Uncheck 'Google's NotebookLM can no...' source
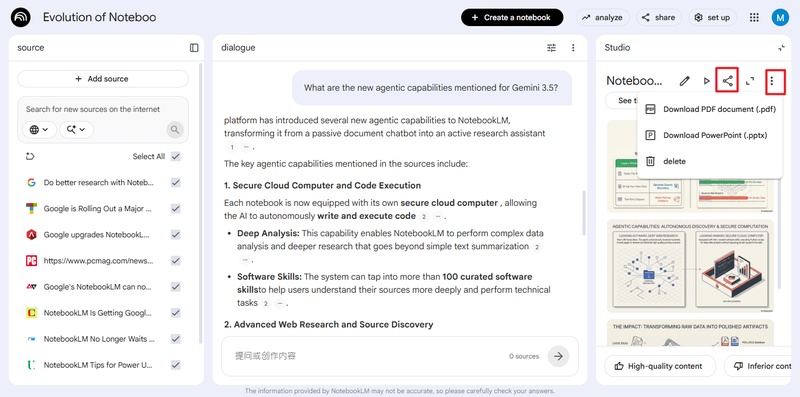This screenshot has width=800, height=397. pos(176,286)
